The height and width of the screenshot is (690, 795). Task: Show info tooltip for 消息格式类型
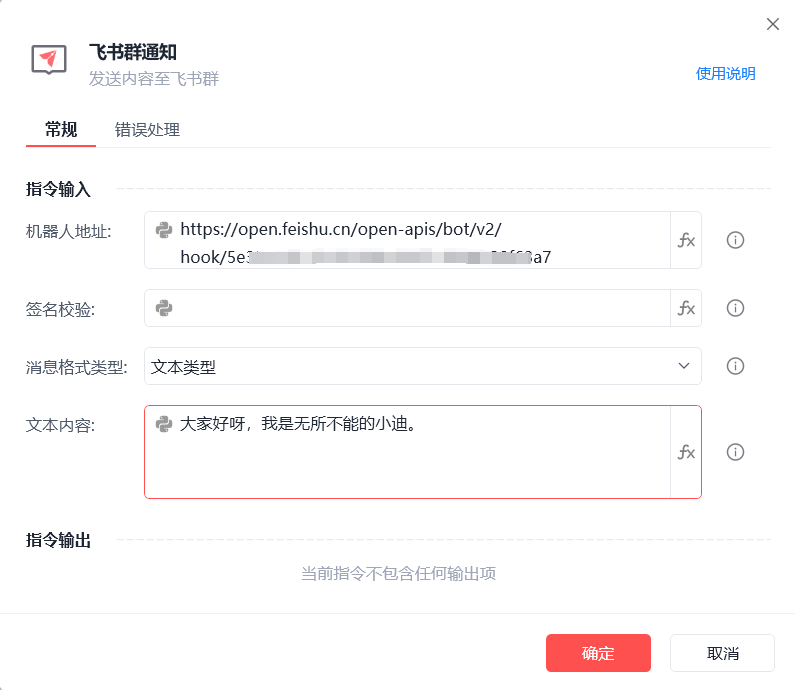click(735, 366)
